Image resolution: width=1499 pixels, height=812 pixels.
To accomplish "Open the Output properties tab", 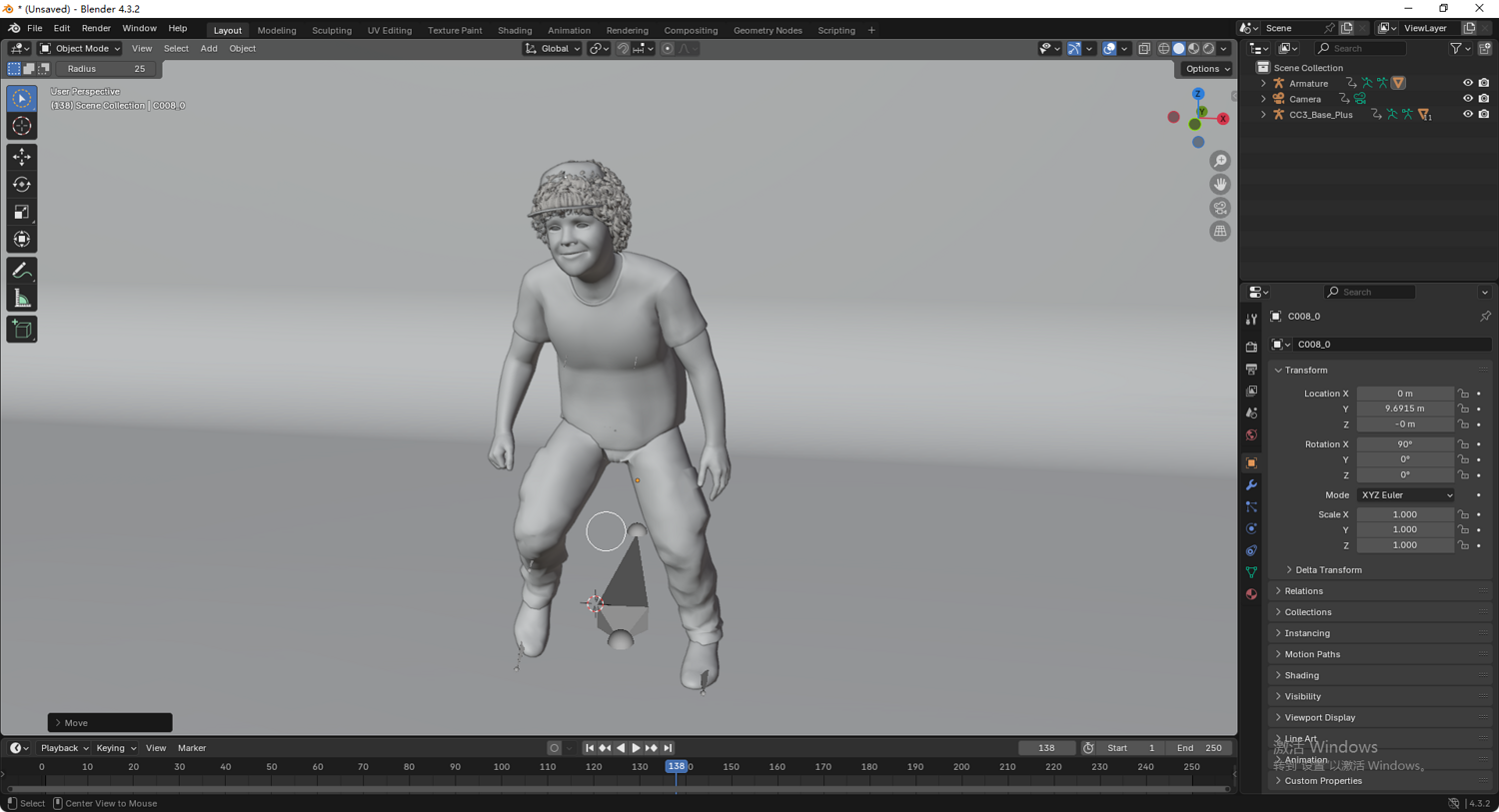I will tap(1251, 369).
